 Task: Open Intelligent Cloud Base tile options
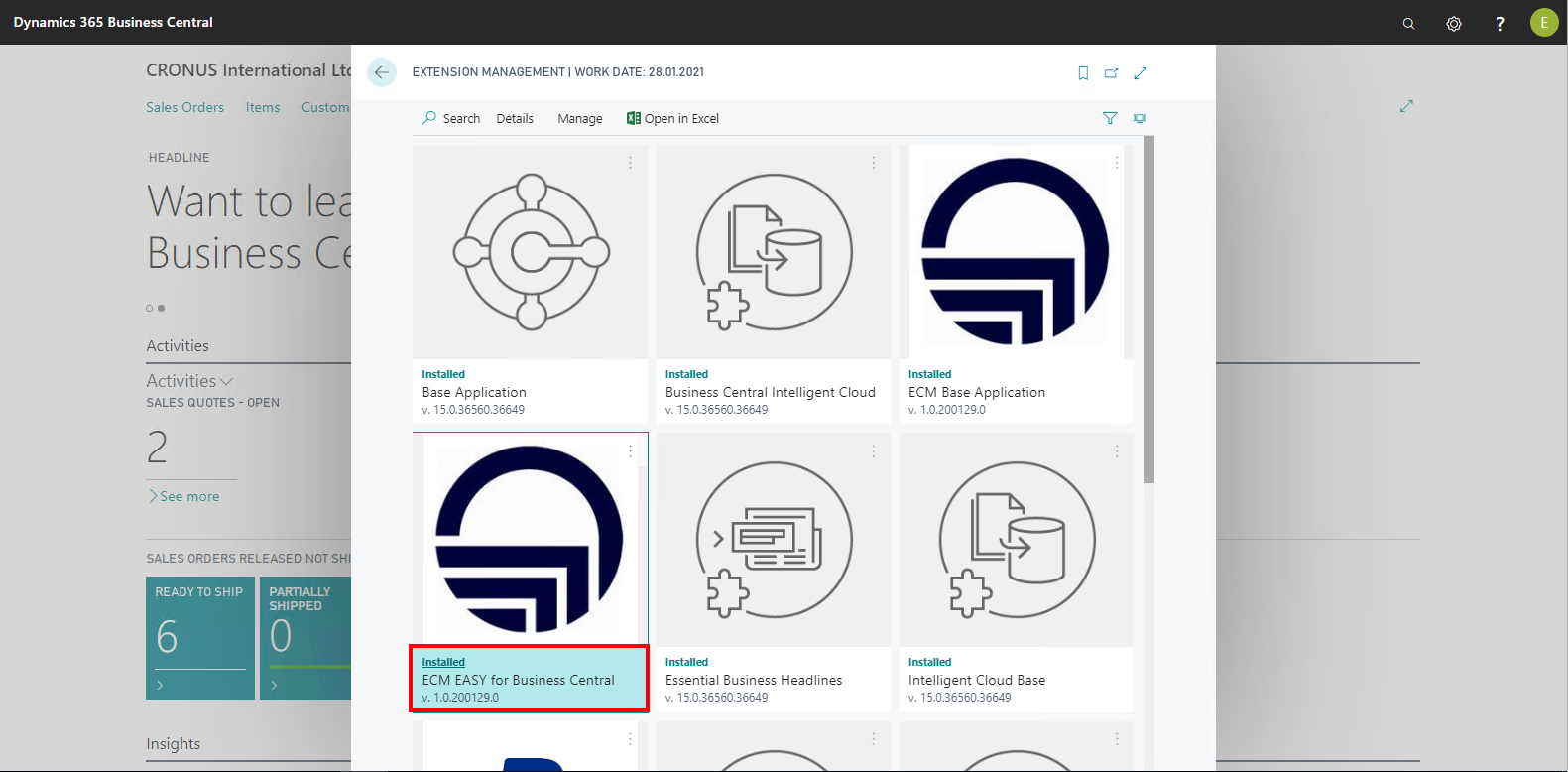pyautogui.click(x=1117, y=450)
